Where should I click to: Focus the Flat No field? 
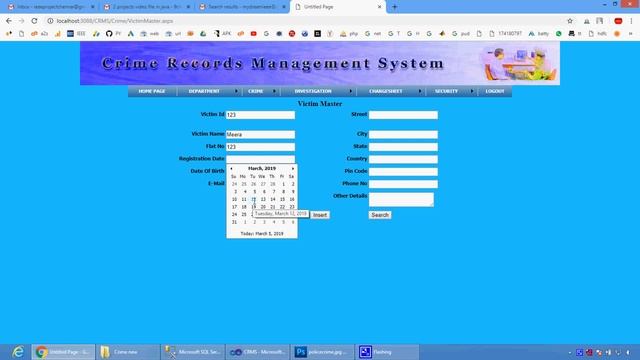tap(260, 147)
